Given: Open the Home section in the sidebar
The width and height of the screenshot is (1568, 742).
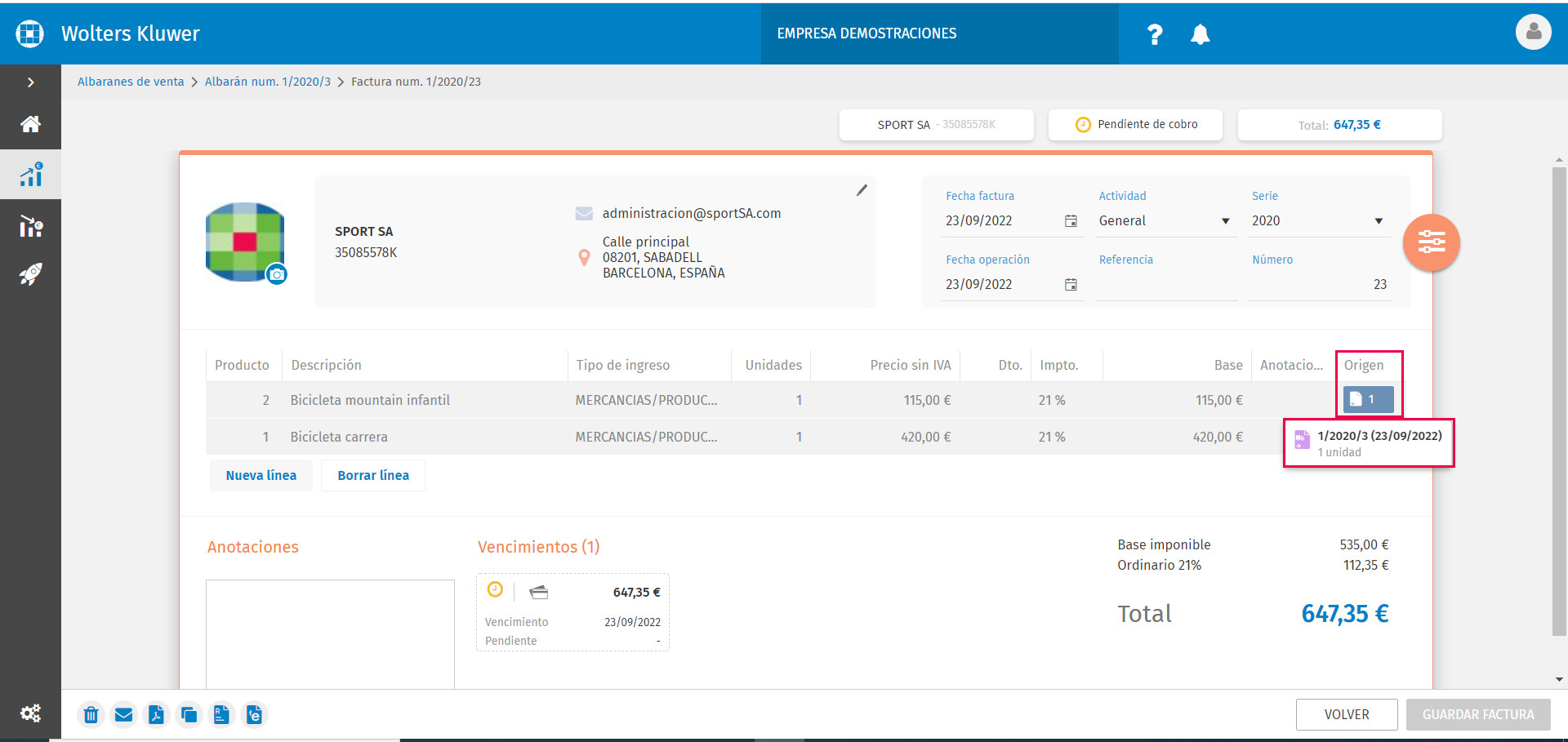Looking at the screenshot, I should coord(30,124).
